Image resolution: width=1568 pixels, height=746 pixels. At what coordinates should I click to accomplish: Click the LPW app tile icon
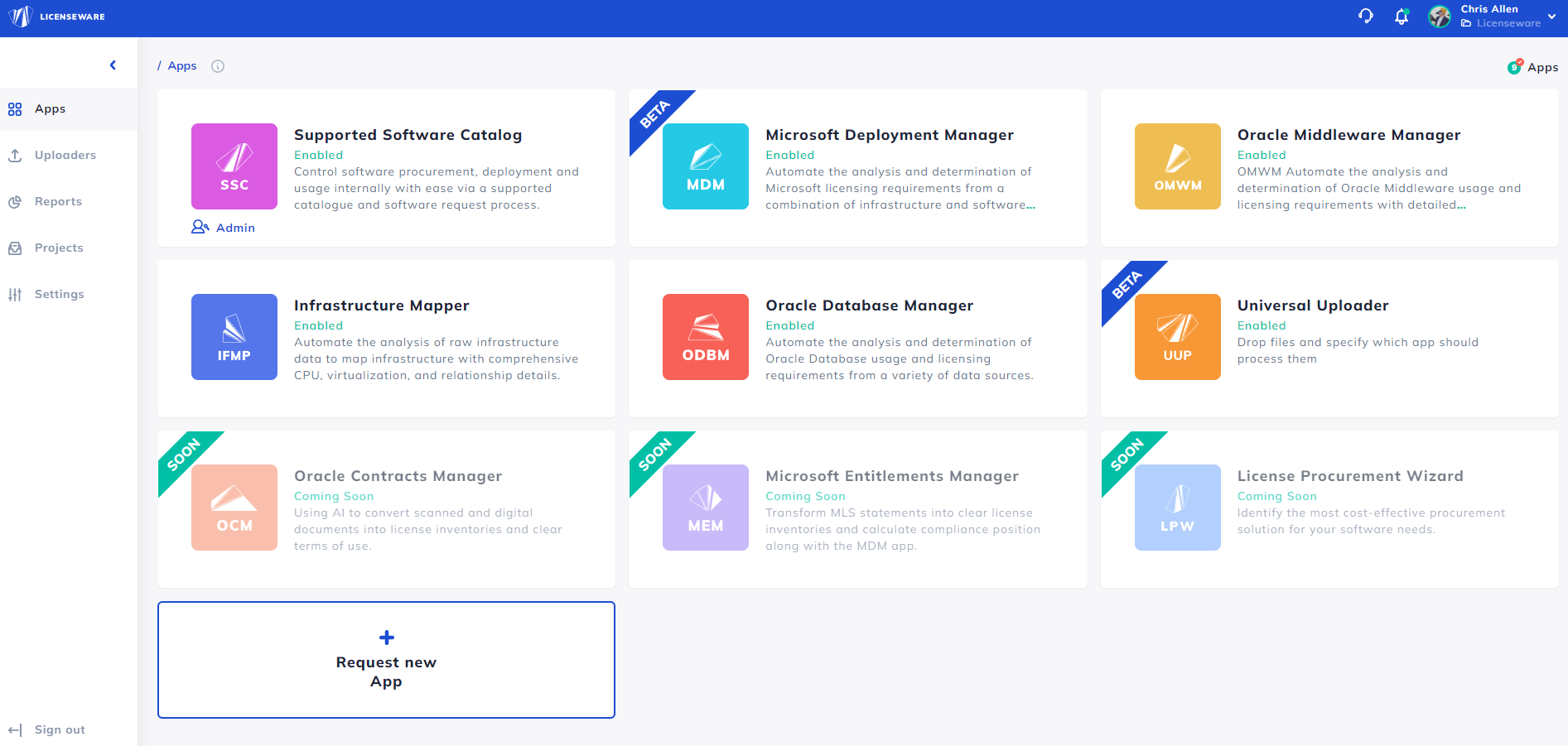pyautogui.click(x=1178, y=508)
